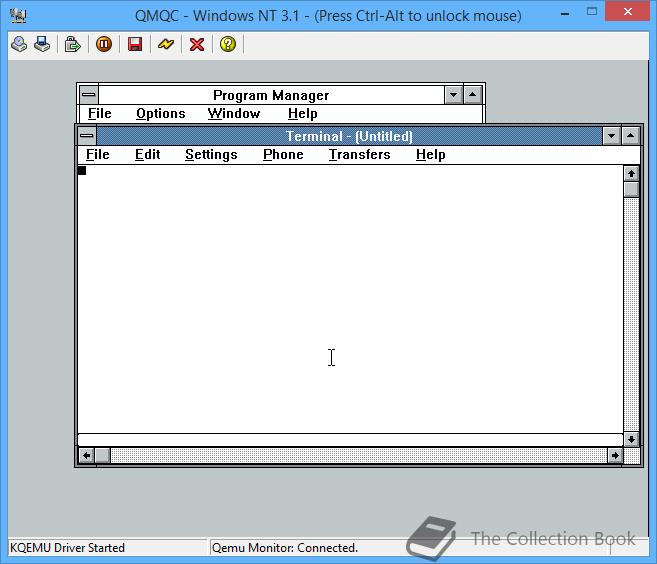Image resolution: width=657 pixels, height=564 pixels.
Task: Click the Terminal vertical scroll down arrow
Action: [631, 439]
